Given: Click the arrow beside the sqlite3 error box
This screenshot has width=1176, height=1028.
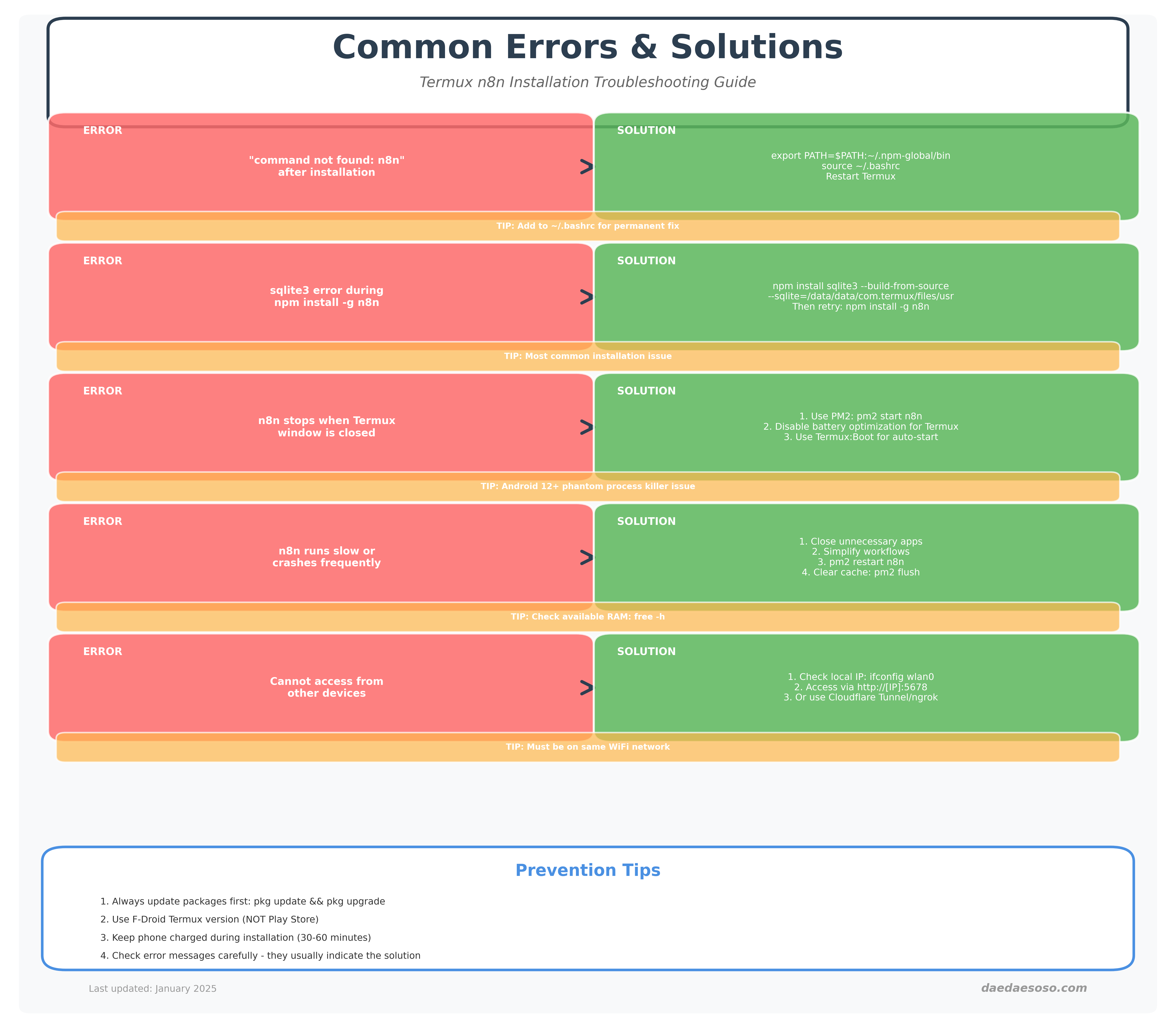Looking at the screenshot, I should [x=586, y=297].
